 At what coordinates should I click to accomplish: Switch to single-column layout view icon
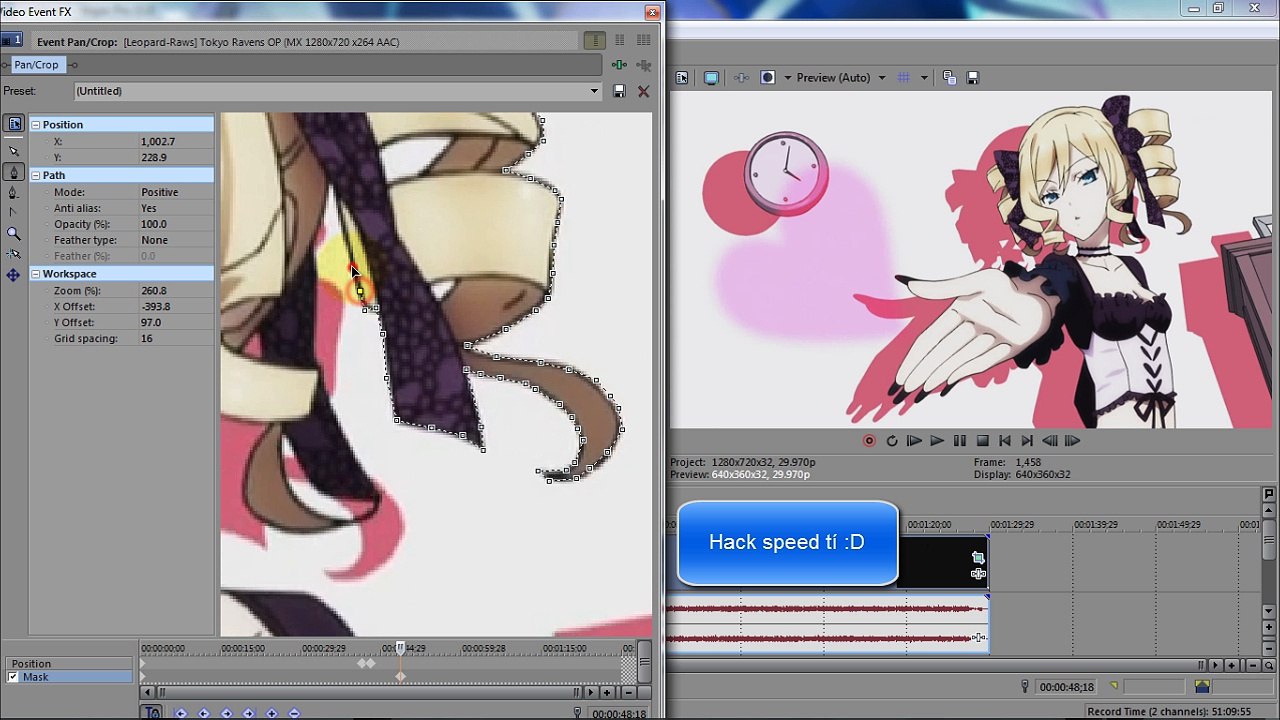pos(594,41)
